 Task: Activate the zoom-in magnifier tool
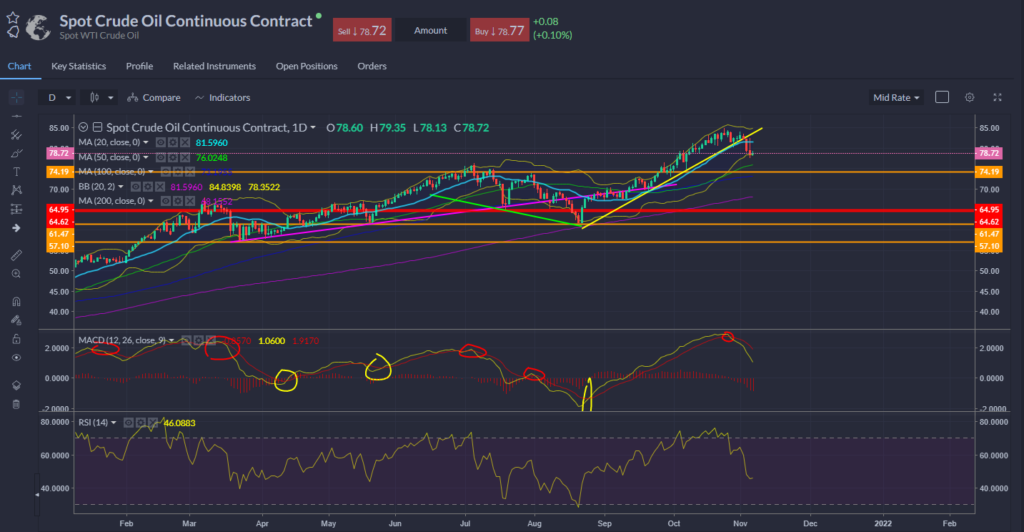pos(15,273)
